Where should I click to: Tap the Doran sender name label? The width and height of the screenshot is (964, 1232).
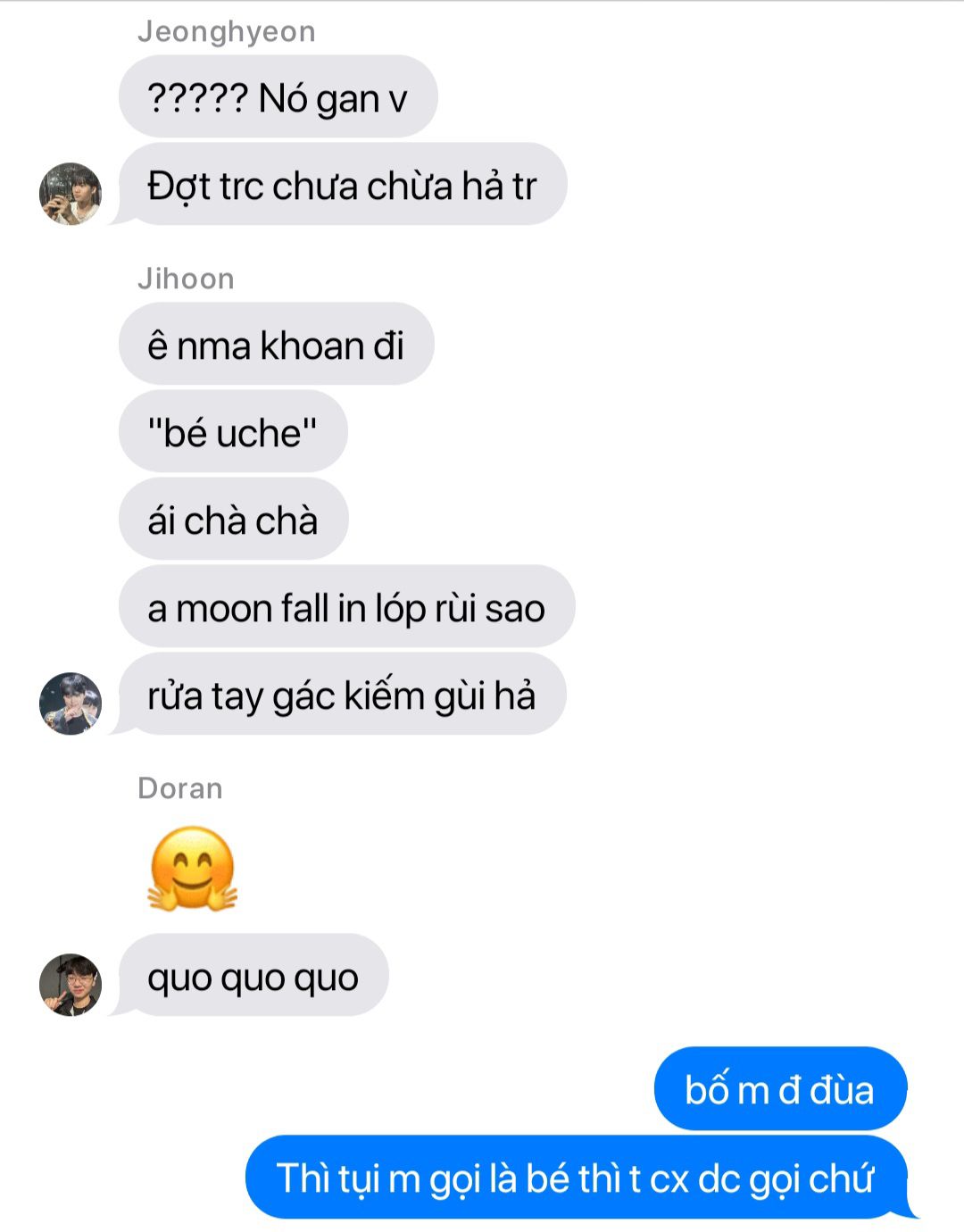tap(180, 788)
